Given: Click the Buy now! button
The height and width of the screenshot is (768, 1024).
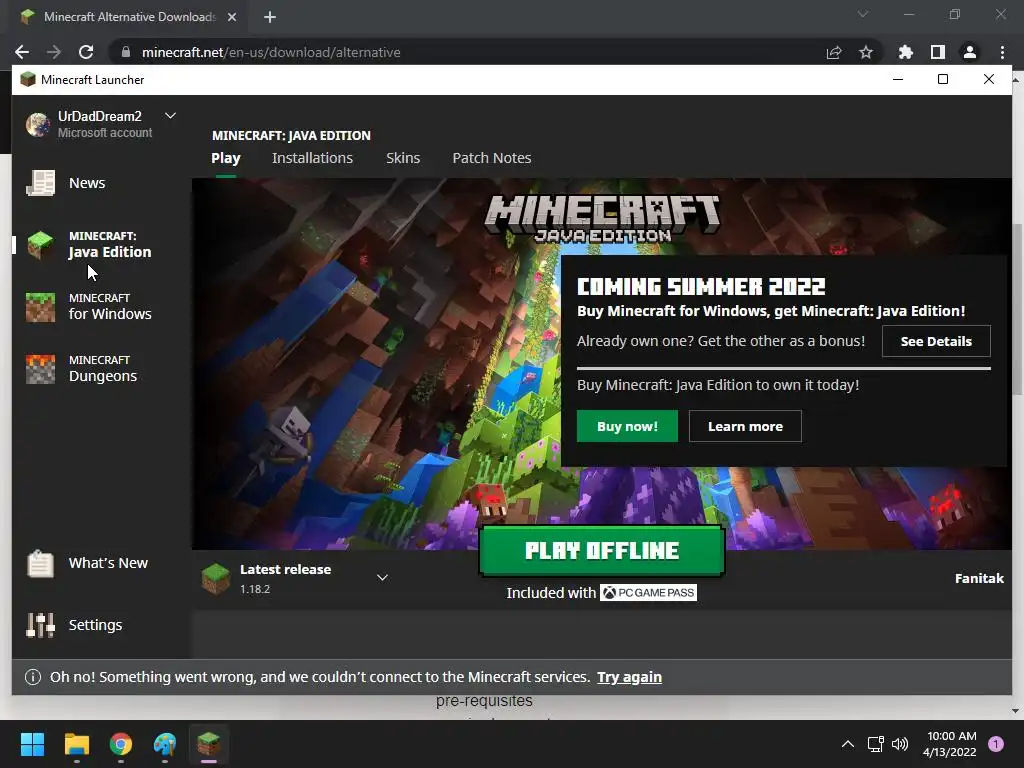Looking at the screenshot, I should [x=627, y=426].
